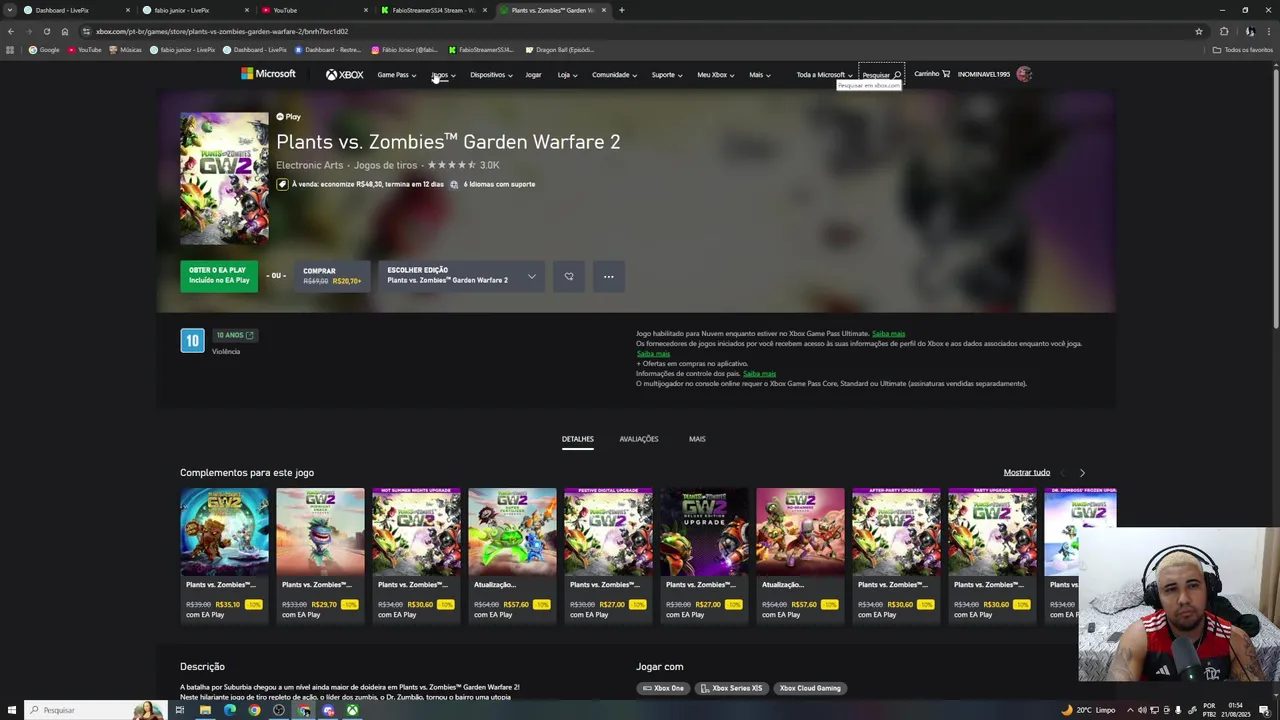Open the bookmarks apps grid icon
Viewport: 1280px width, 720px height.
[10, 50]
